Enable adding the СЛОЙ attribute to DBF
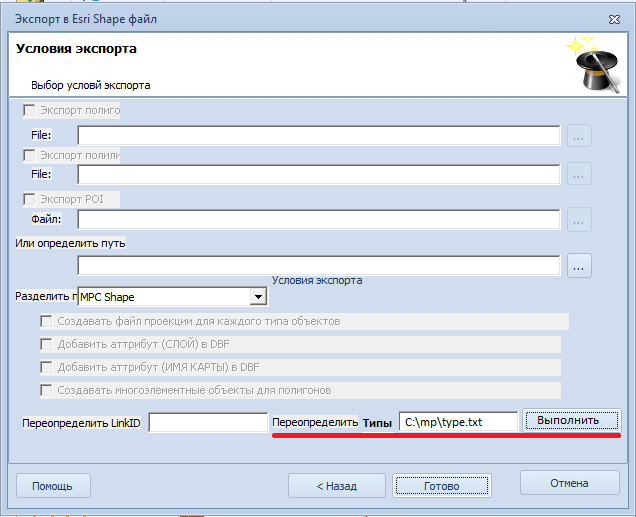This screenshot has height=517, width=636. [46, 344]
